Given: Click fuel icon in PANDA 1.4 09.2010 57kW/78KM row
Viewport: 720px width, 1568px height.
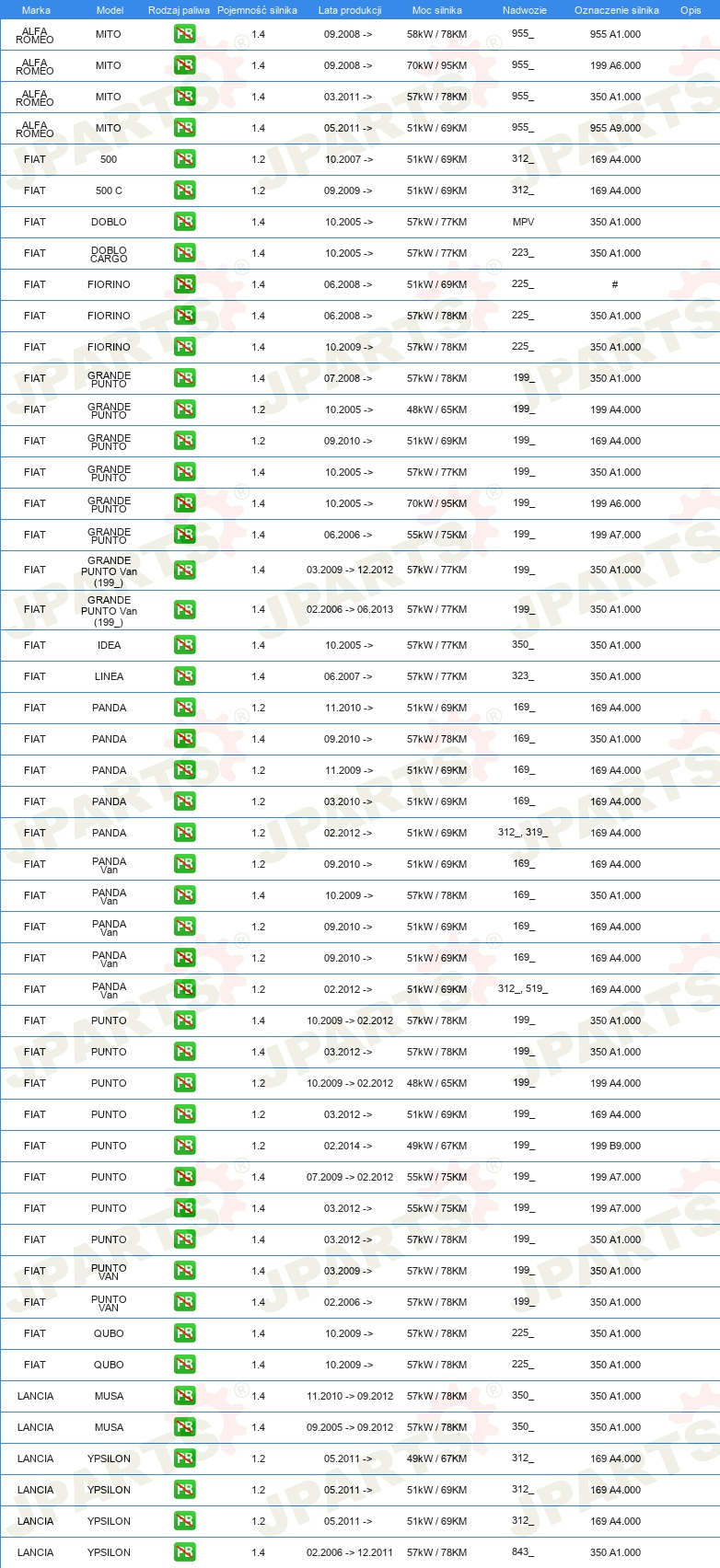Looking at the screenshot, I should (184, 739).
